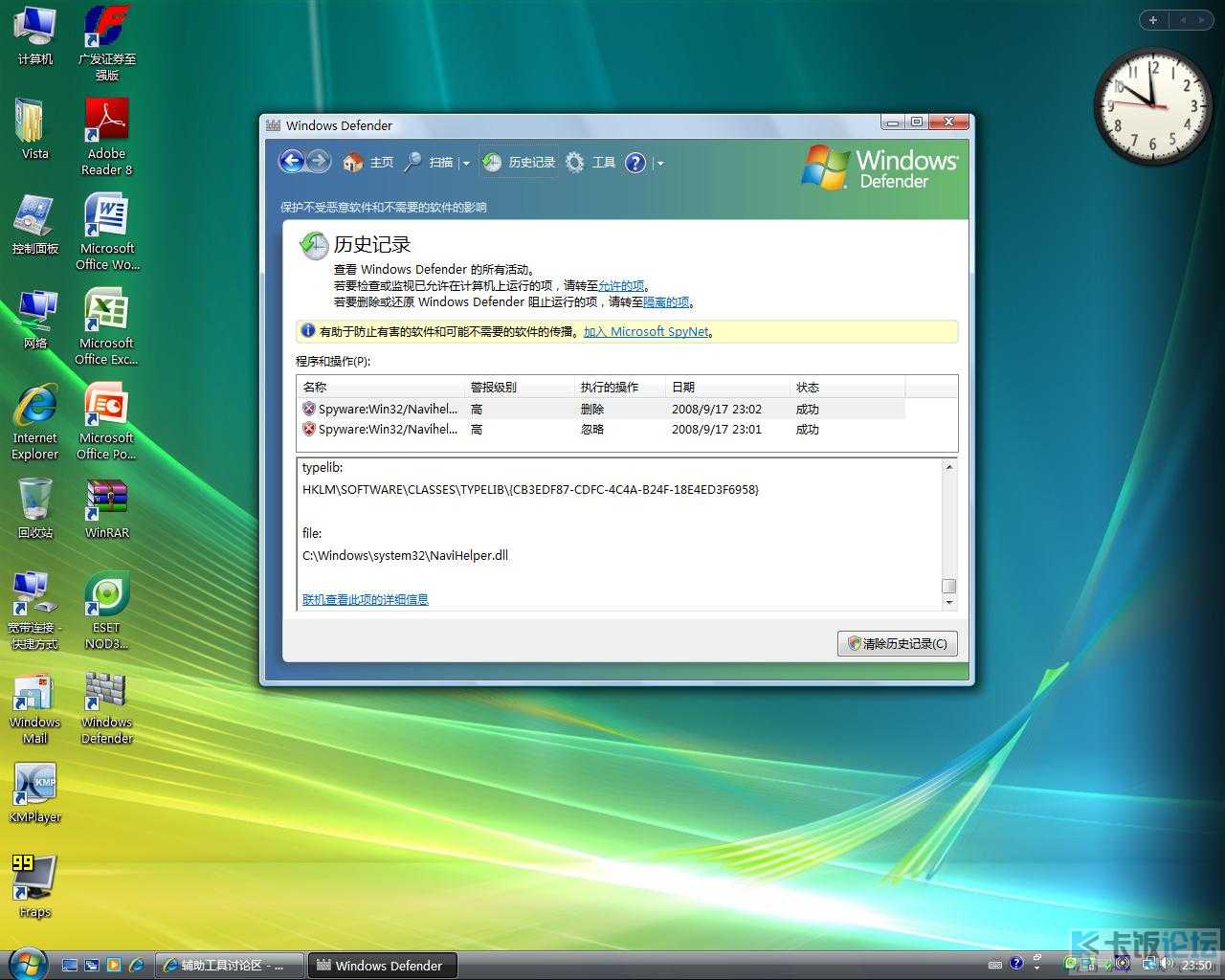The height and width of the screenshot is (980, 1225).
Task: Select the spyware entry dated 23:01
Action: 601,429
